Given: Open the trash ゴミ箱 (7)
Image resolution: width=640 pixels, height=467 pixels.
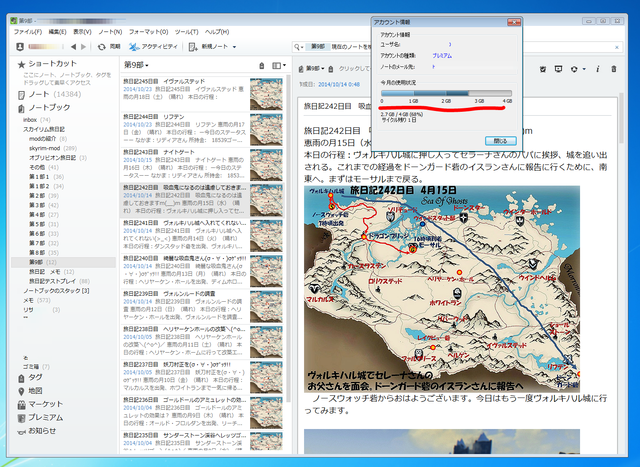Looking at the screenshot, I should [x=36, y=367].
